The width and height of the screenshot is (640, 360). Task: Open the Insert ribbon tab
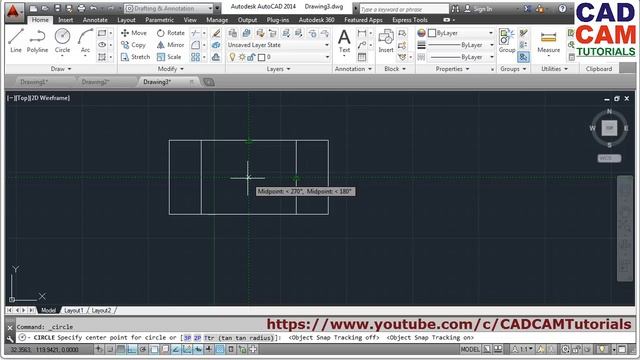[x=65, y=20]
